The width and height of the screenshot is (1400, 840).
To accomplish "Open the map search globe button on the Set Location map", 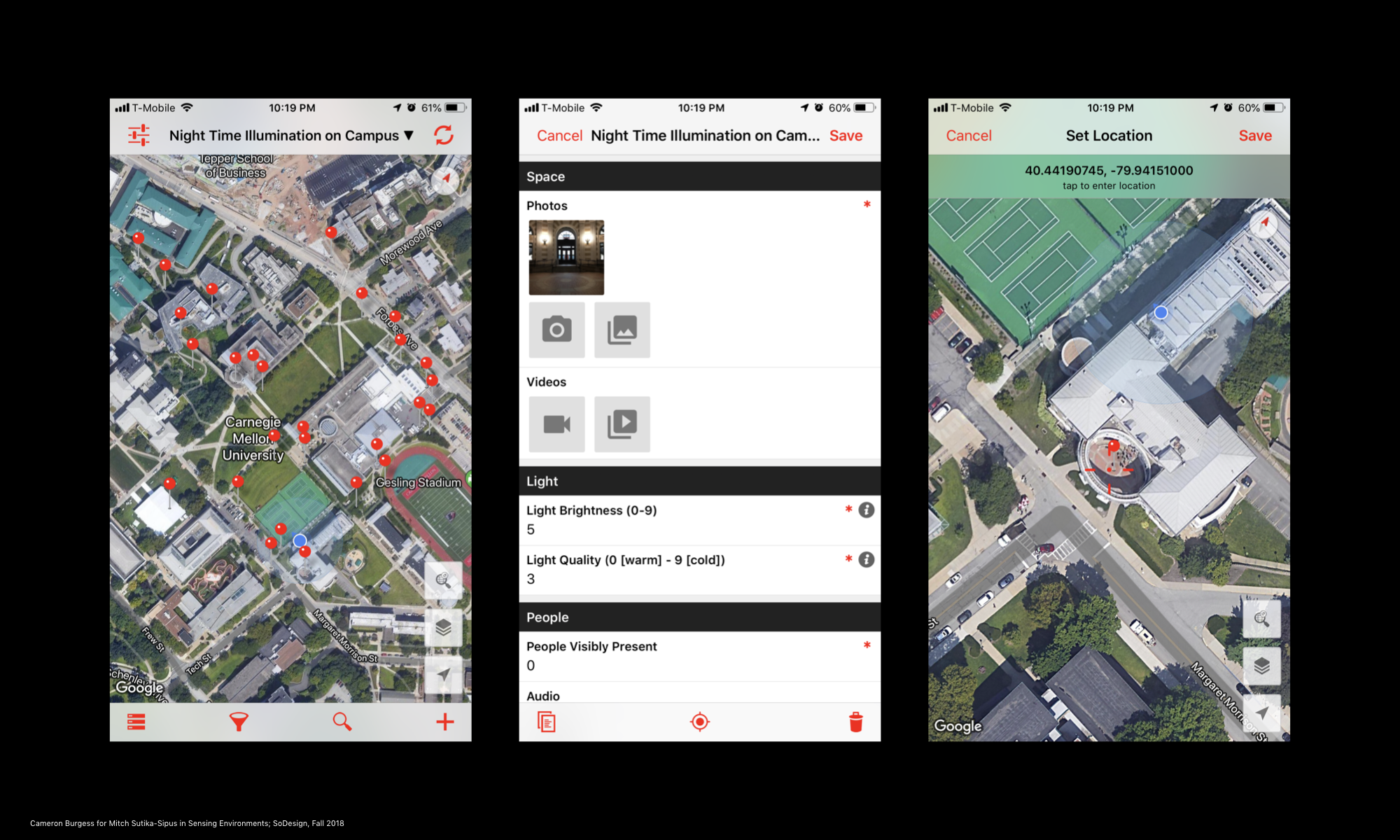I will click(x=1261, y=618).
